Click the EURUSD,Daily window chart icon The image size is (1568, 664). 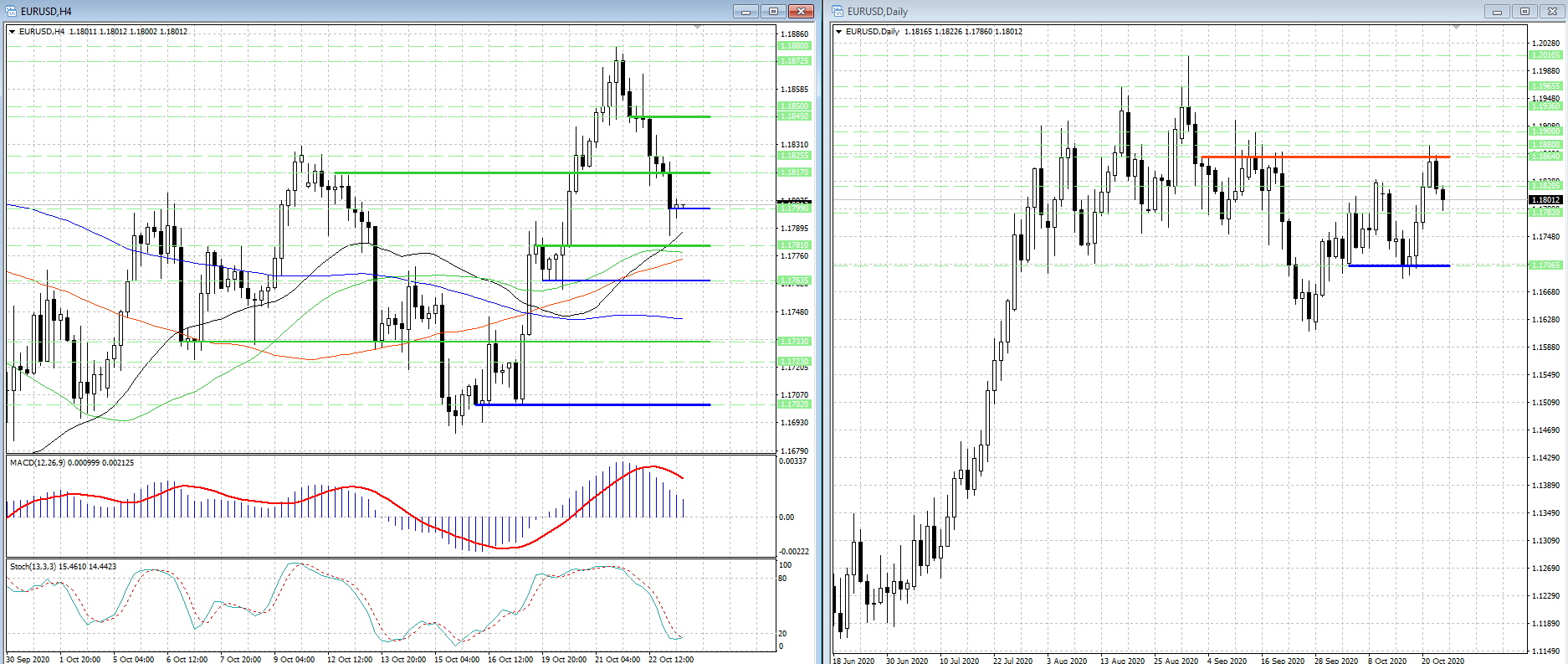coord(838,11)
